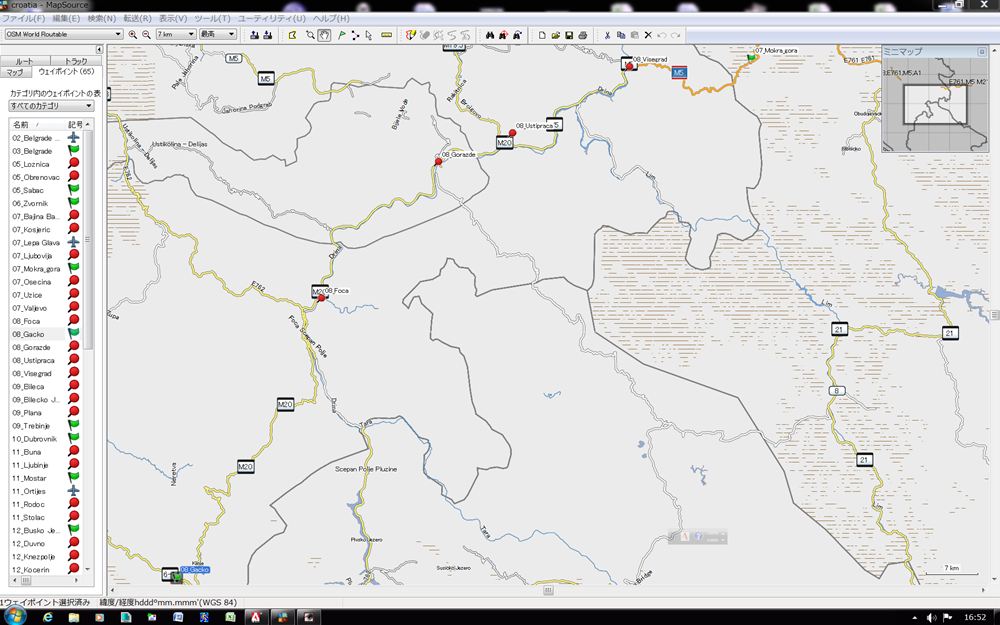
Task: Close the ミニマップ mini map panel
Action: pos(982,52)
